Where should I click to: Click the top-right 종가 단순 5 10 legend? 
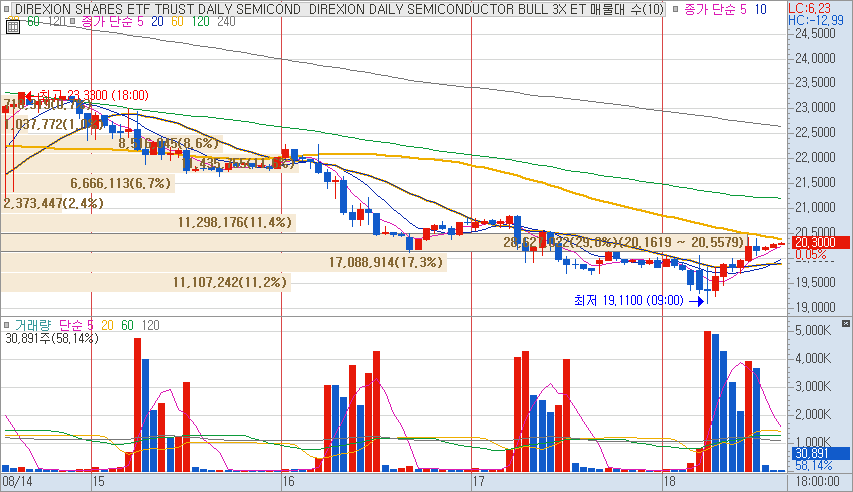[x=725, y=9]
